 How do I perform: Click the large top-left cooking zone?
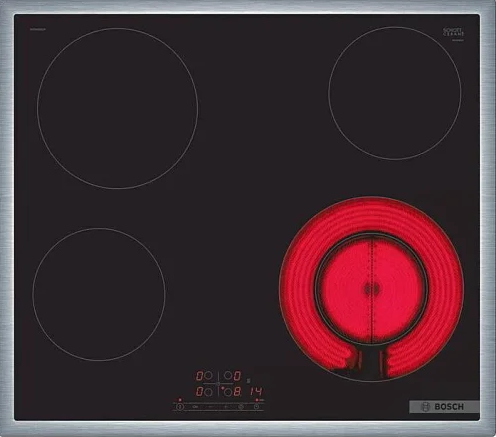(118, 108)
